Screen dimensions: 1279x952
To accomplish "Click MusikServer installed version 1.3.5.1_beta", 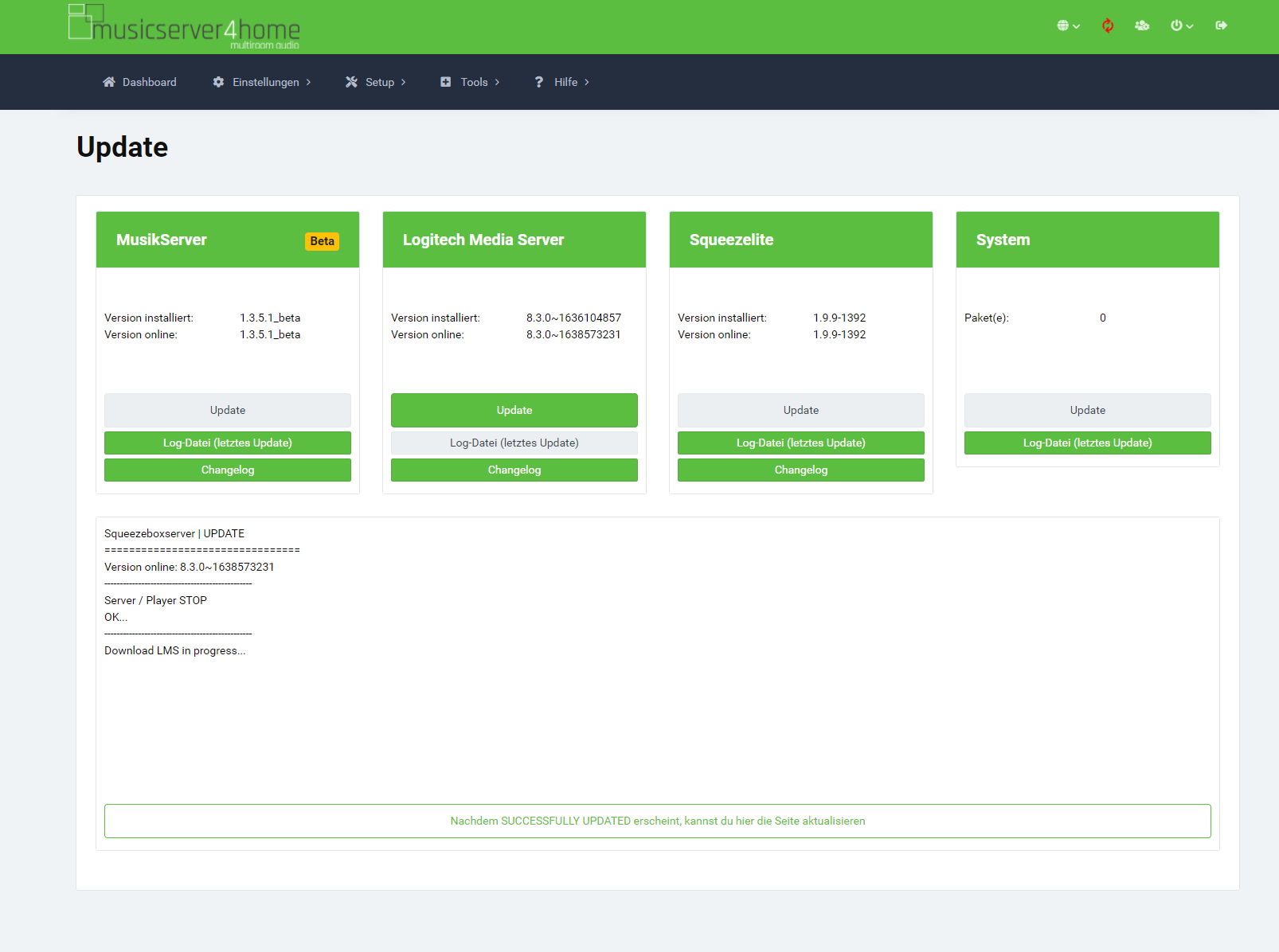I will pos(270,318).
